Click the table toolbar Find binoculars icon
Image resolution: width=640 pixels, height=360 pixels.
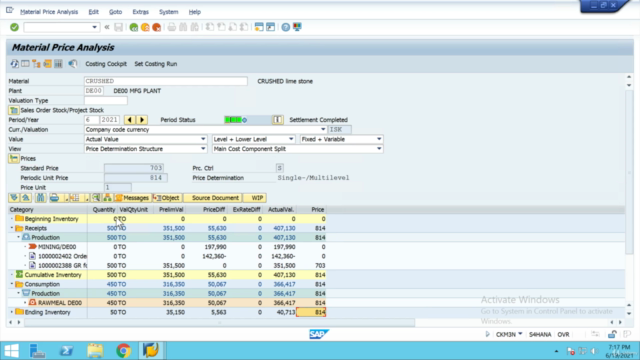tap(40, 198)
